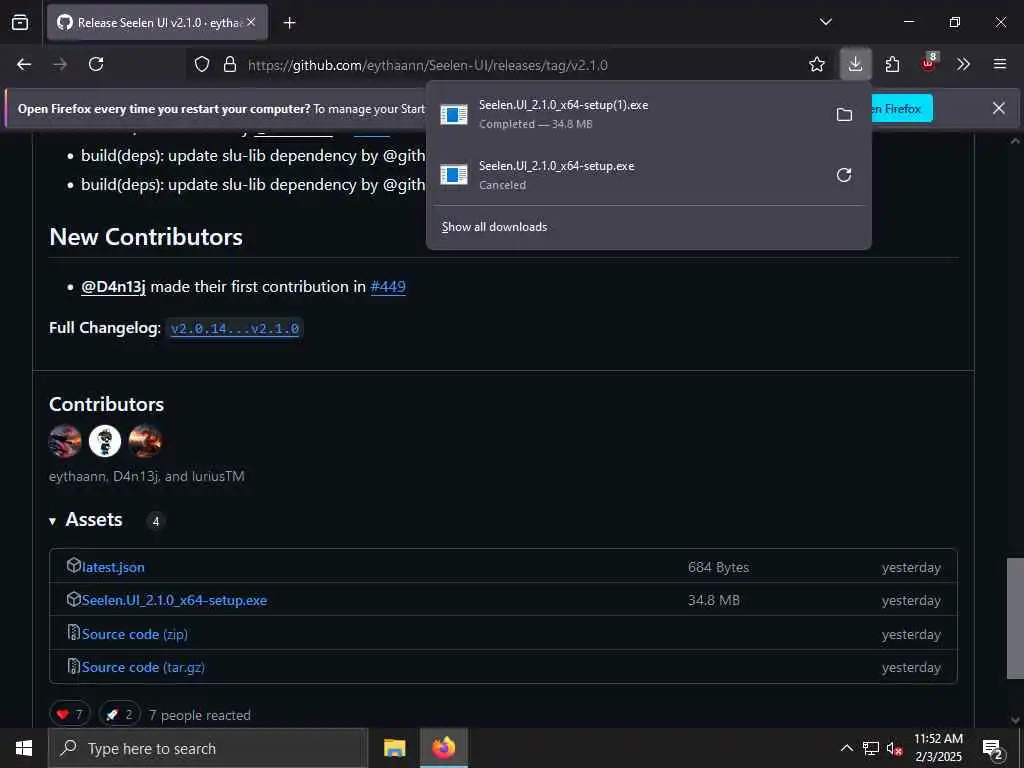Click the taskbar search box
This screenshot has height=768, width=1024.
coord(208,748)
